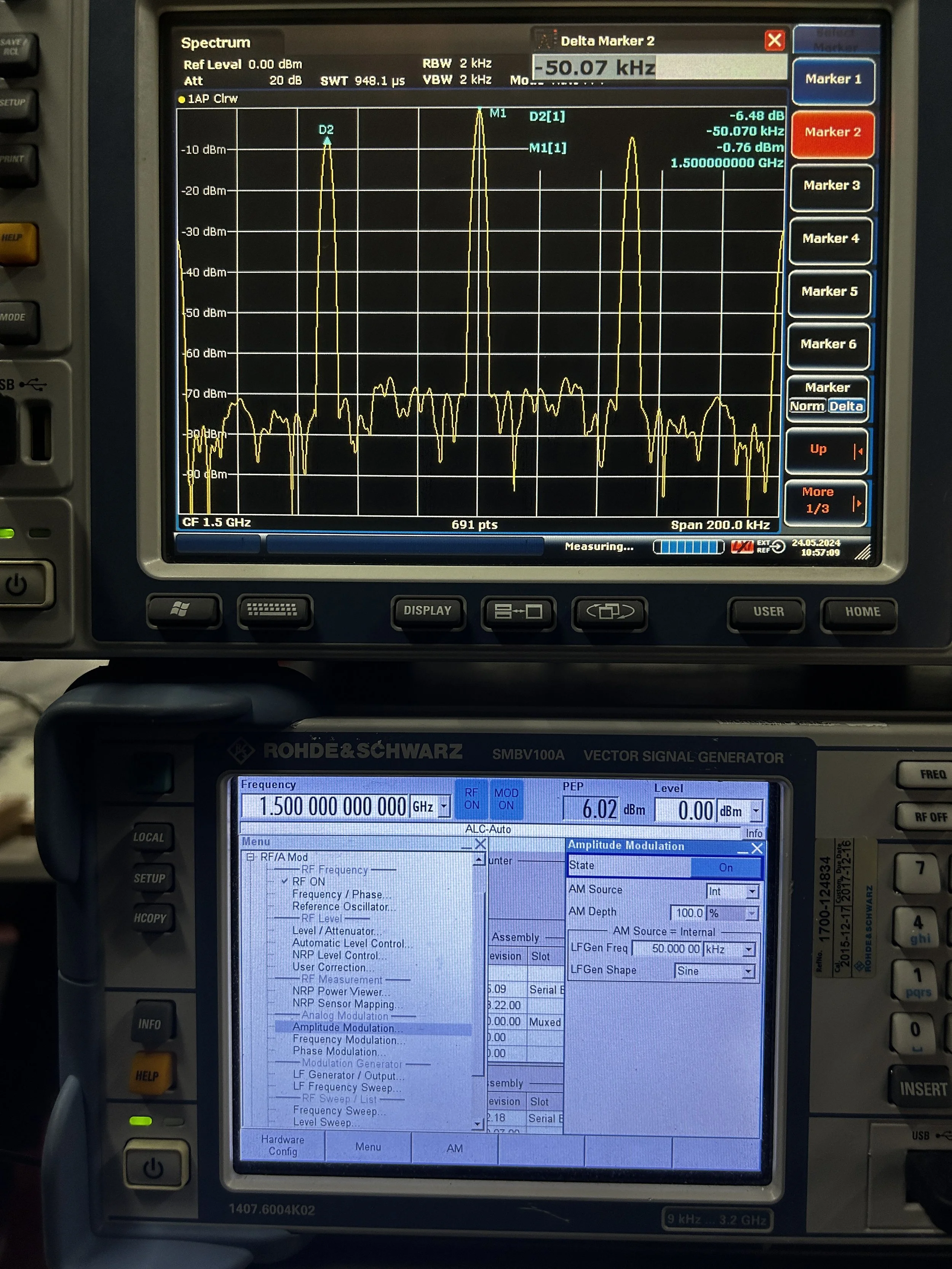Click the LFGen Freq input field
This screenshot has width=952, height=1269.
point(667,949)
